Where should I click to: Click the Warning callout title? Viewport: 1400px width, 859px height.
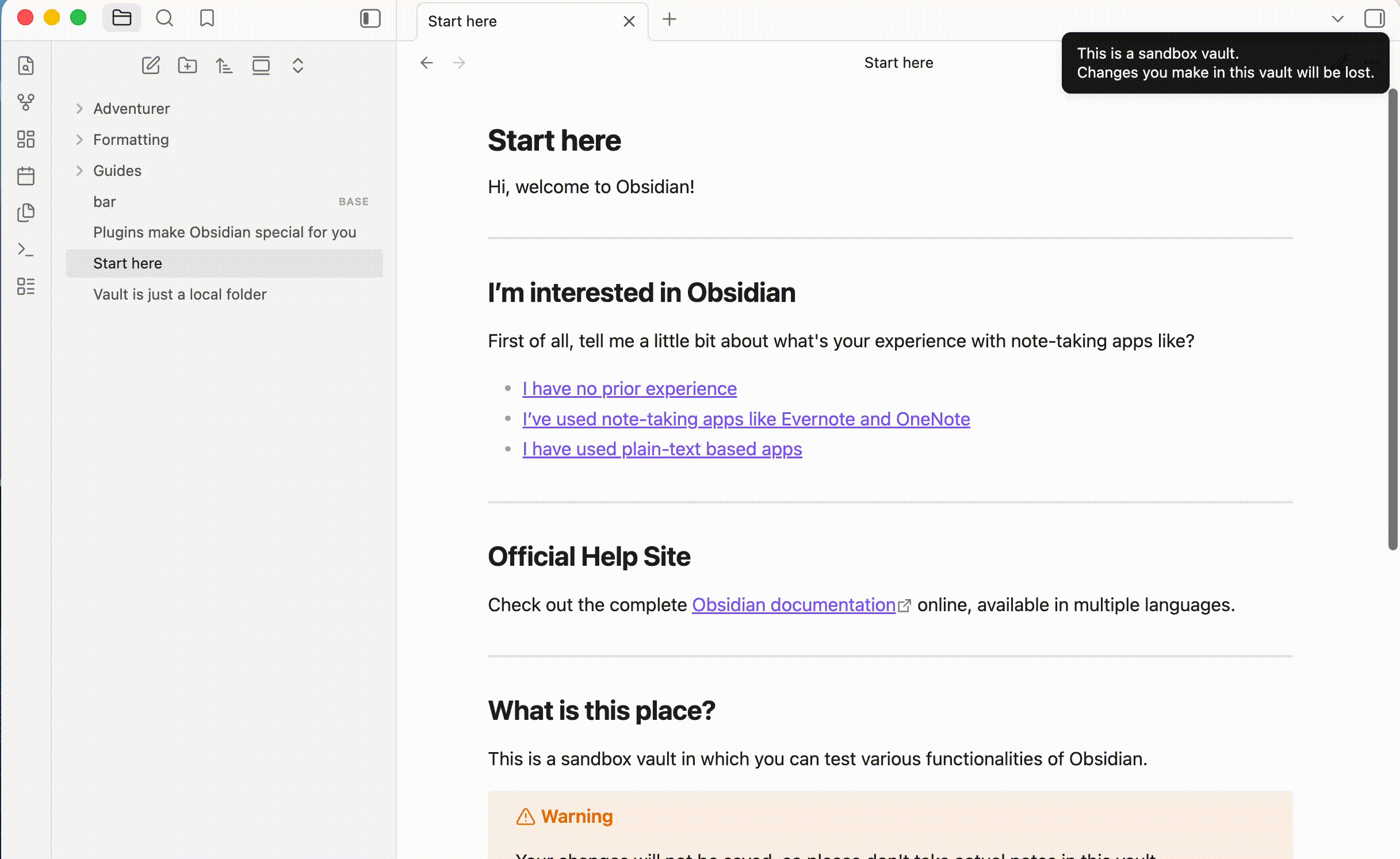(x=577, y=816)
